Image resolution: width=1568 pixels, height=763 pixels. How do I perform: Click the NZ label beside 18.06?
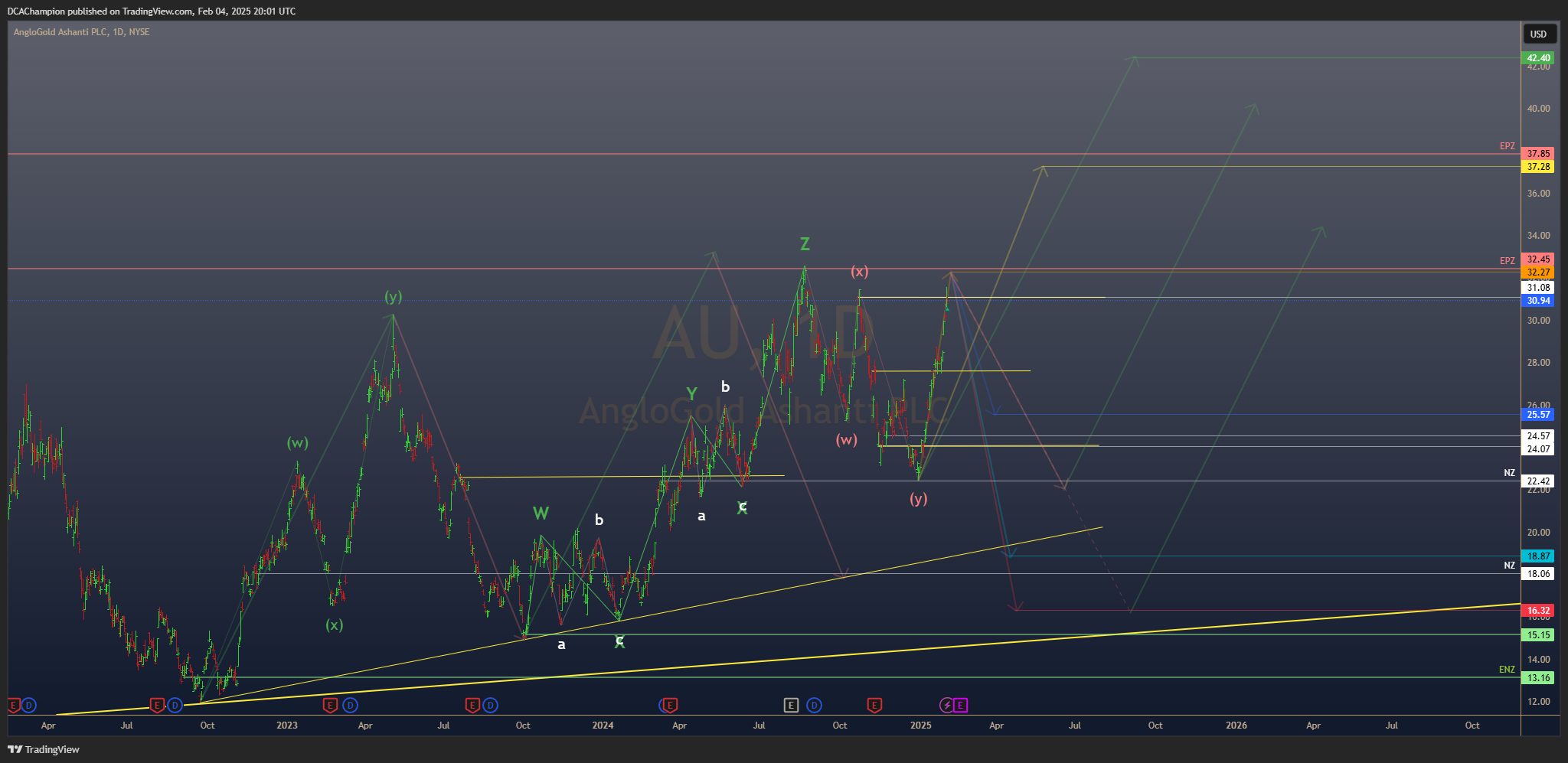point(1509,566)
